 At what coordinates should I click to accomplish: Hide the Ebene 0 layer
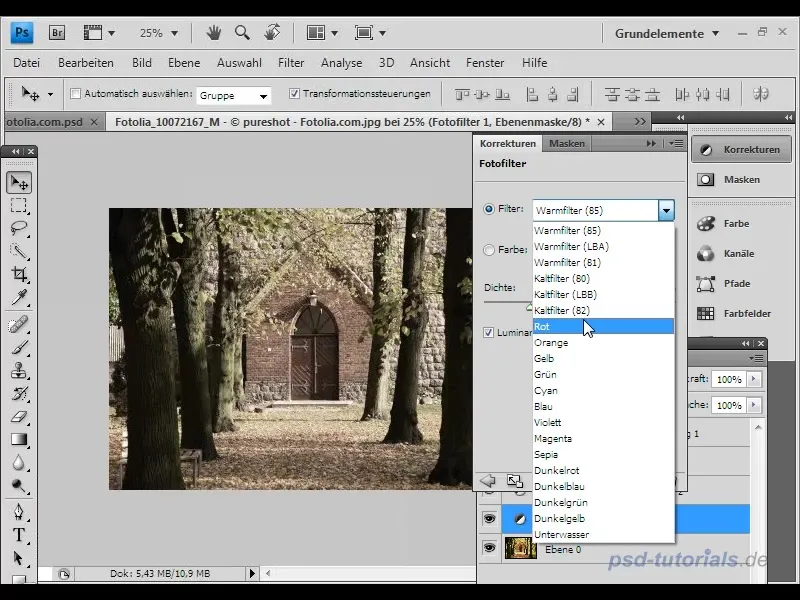point(489,548)
